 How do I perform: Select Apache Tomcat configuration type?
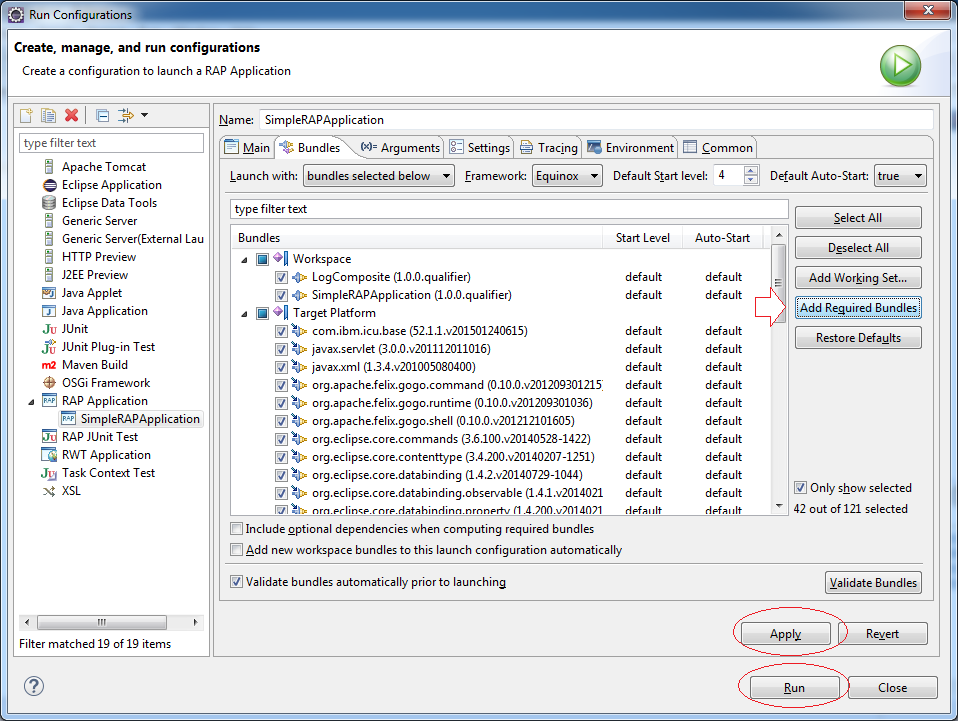point(103,167)
